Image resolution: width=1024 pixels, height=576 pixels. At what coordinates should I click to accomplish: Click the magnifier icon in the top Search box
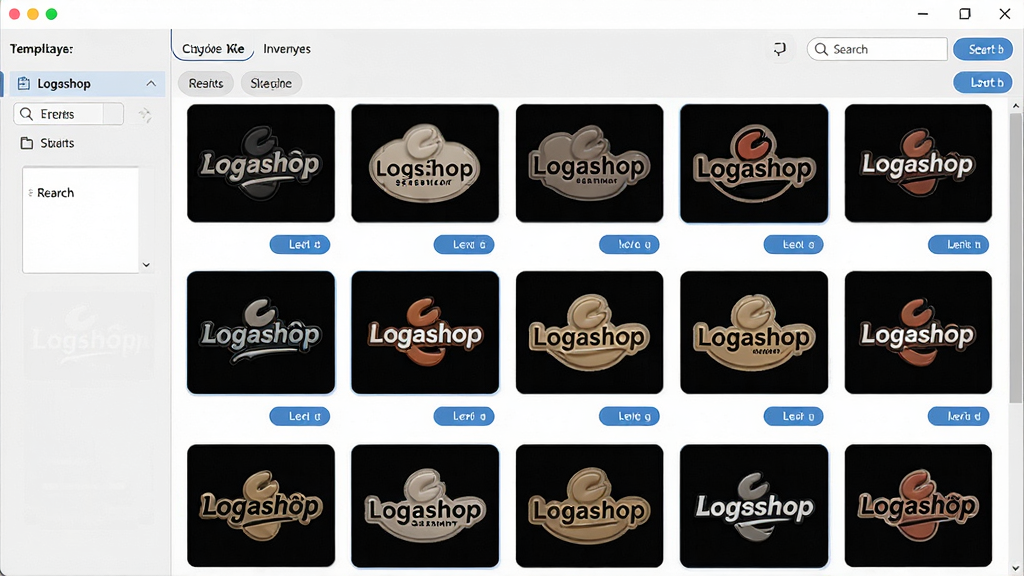pos(822,49)
